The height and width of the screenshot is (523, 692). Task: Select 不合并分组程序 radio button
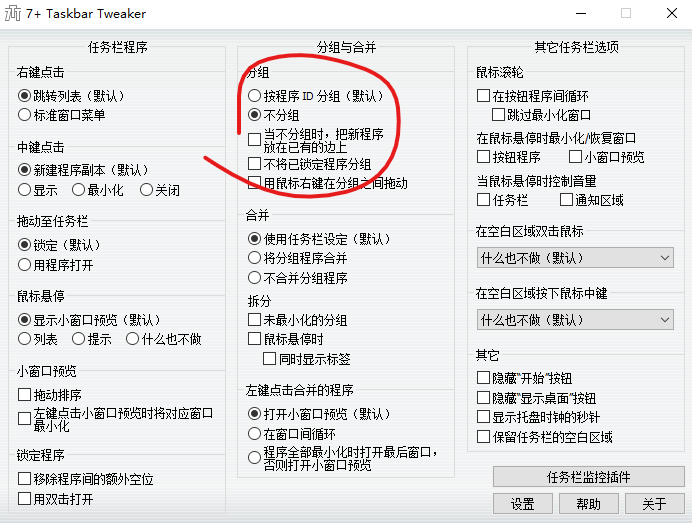click(254, 278)
